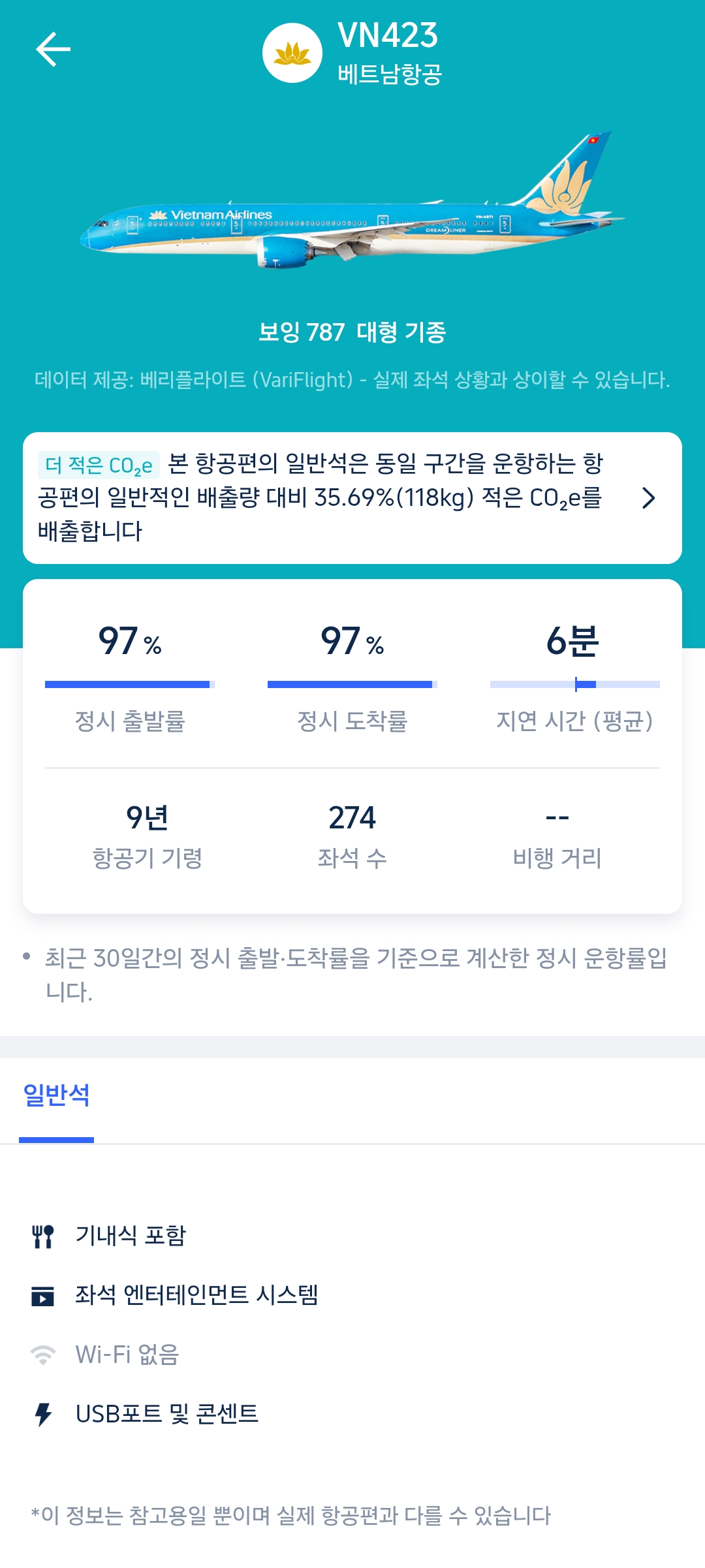Tap the USB power lightning icon

(43, 1415)
